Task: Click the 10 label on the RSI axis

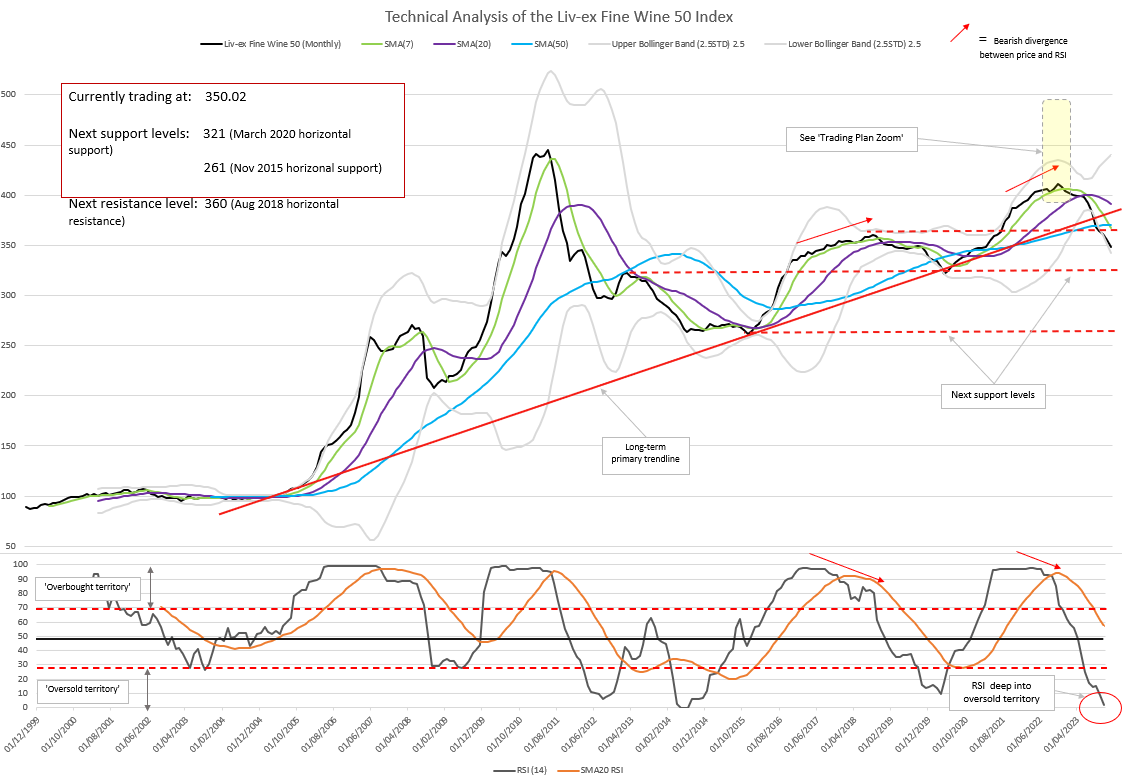Action: pyautogui.click(x=22, y=693)
